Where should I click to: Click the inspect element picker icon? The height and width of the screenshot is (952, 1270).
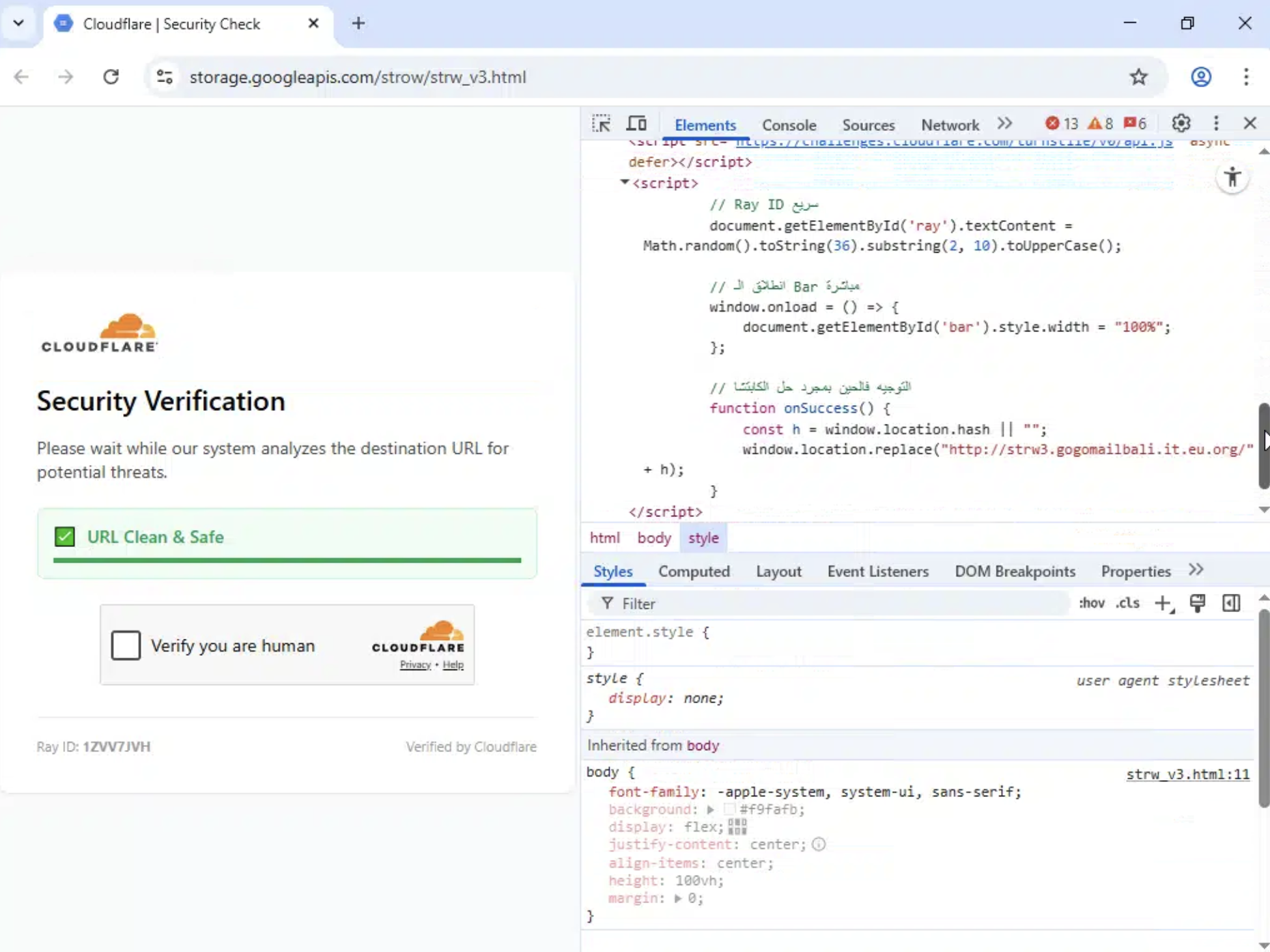point(601,124)
